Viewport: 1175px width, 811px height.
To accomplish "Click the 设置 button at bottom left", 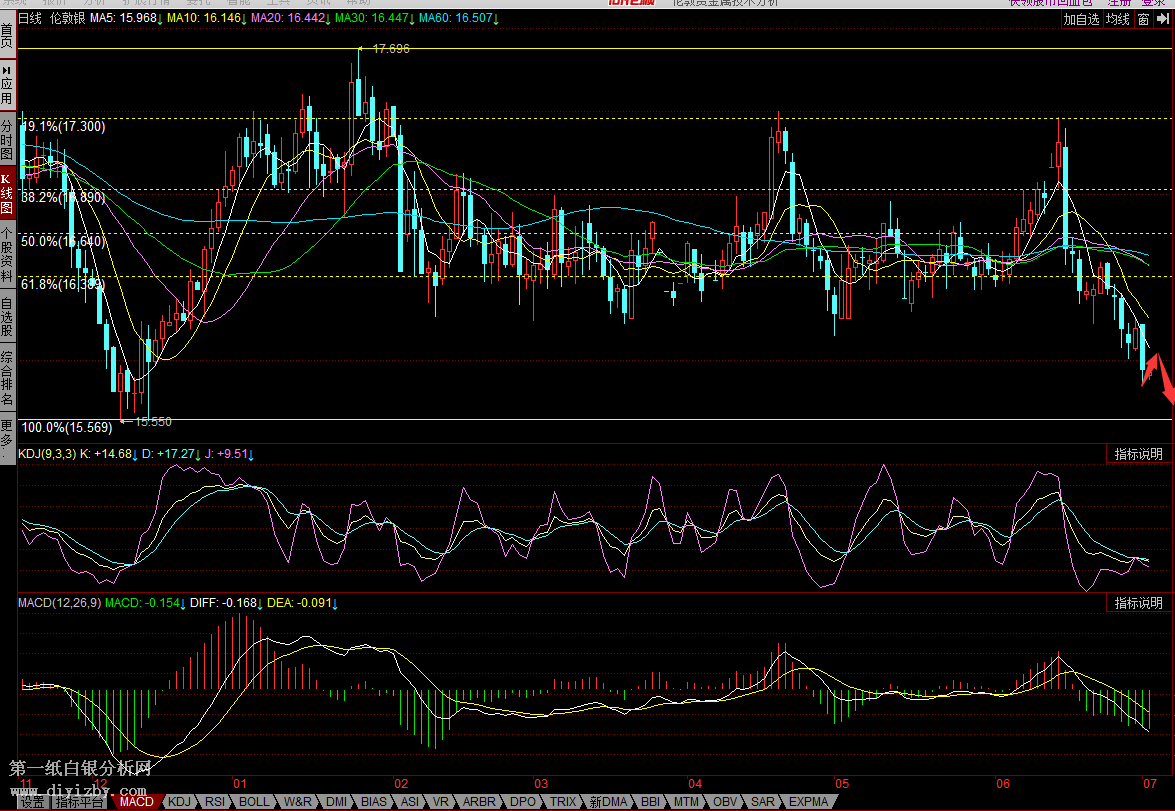I will (32, 802).
